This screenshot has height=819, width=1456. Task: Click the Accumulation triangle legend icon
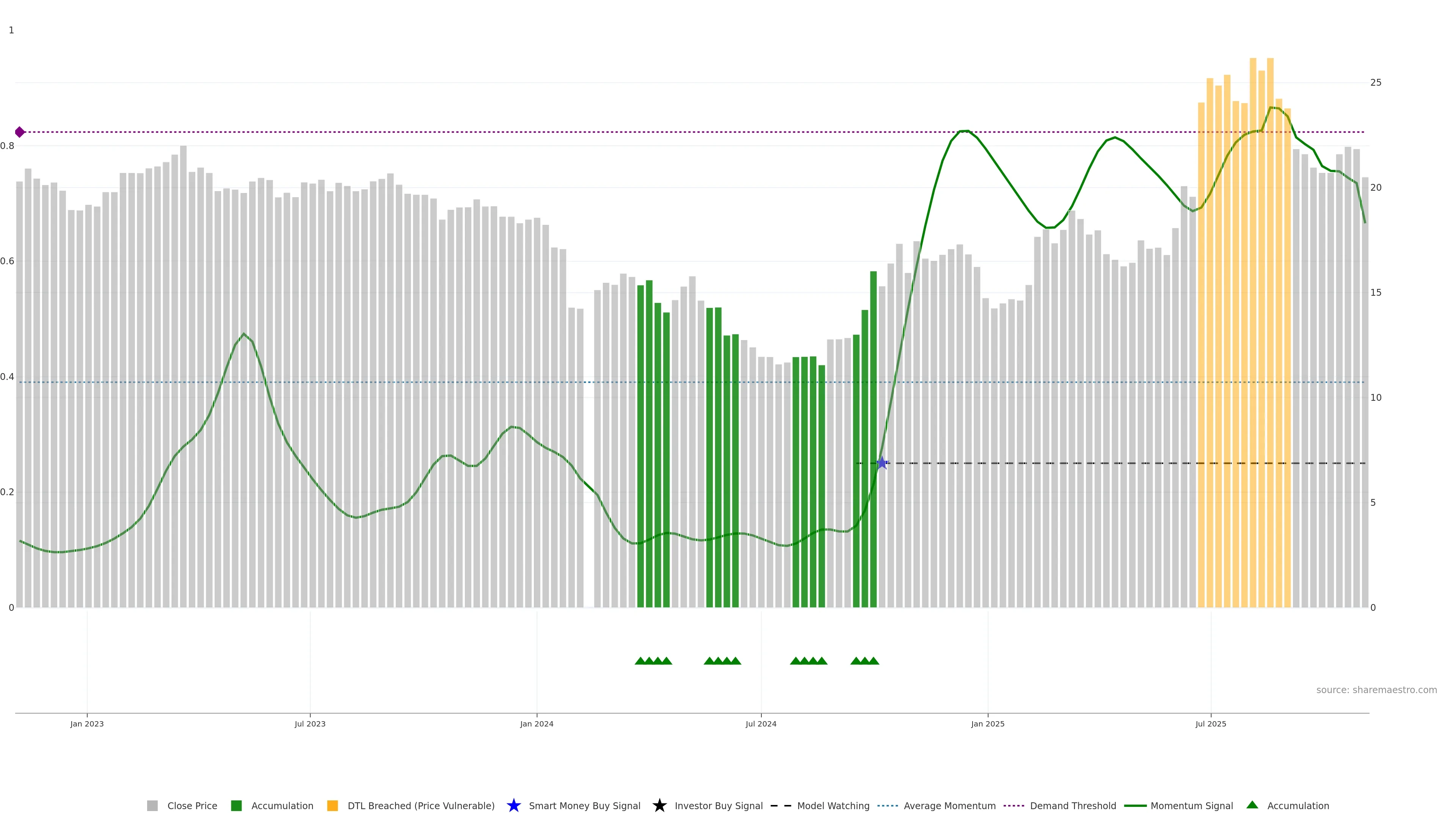(x=1252, y=805)
